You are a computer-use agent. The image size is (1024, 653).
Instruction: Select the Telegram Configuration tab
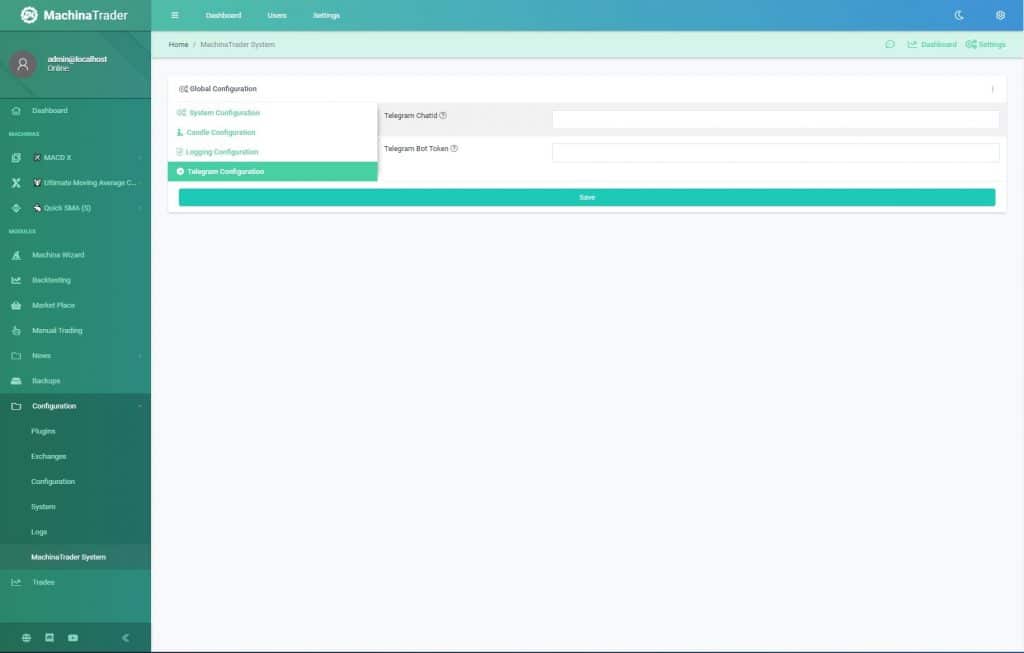click(x=273, y=172)
